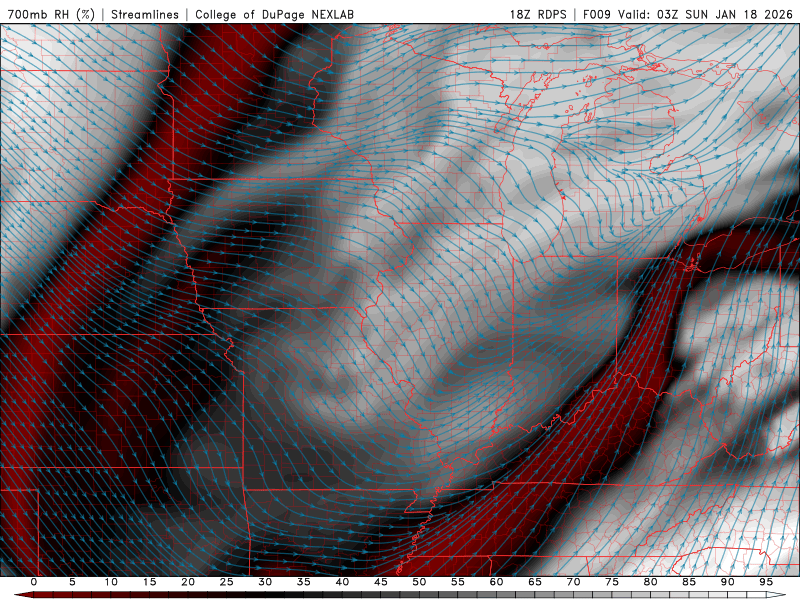Click the '5' colorbar label

point(72,582)
